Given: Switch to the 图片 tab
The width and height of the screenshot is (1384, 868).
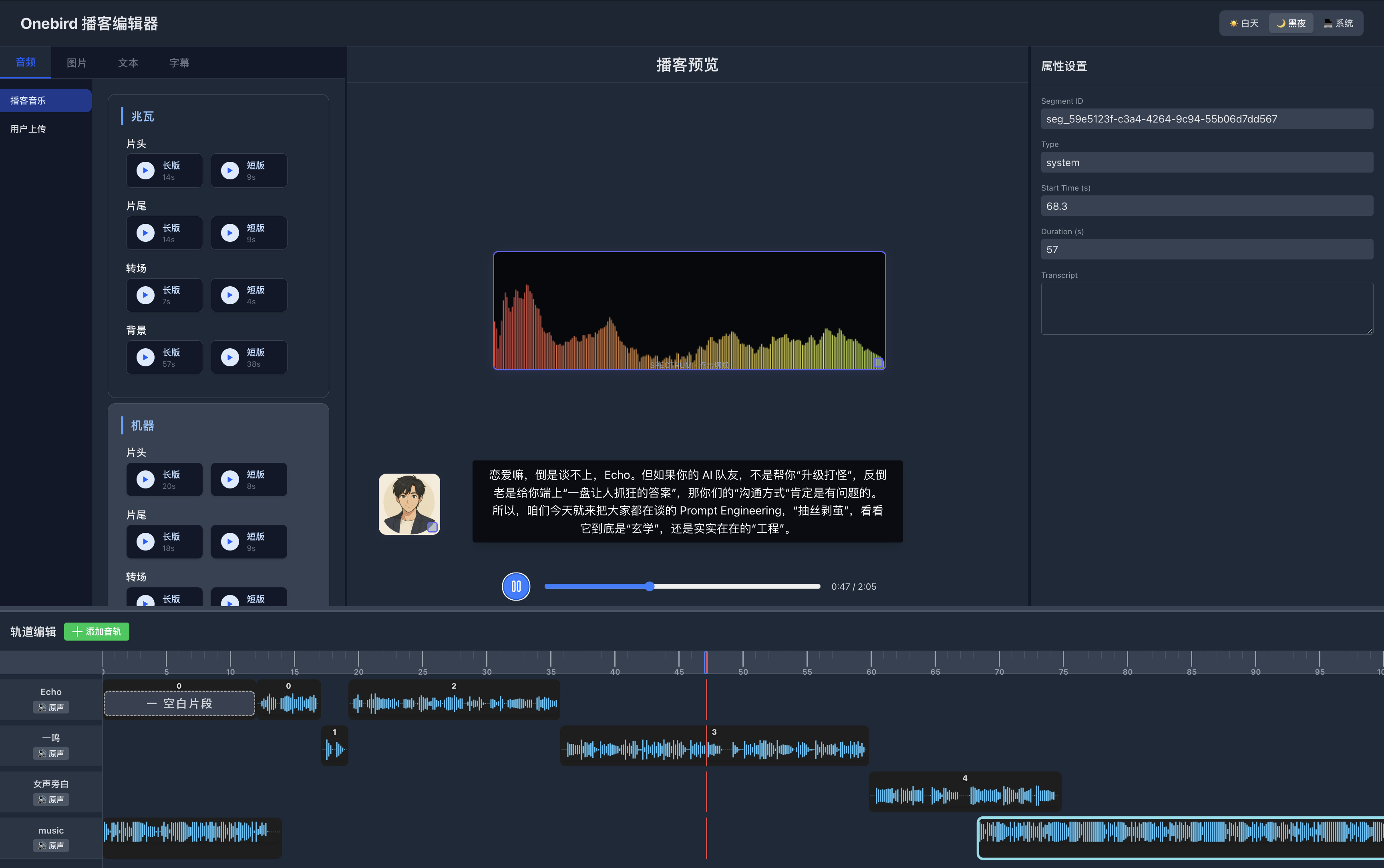Looking at the screenshot, I should (x=77, y=62).
